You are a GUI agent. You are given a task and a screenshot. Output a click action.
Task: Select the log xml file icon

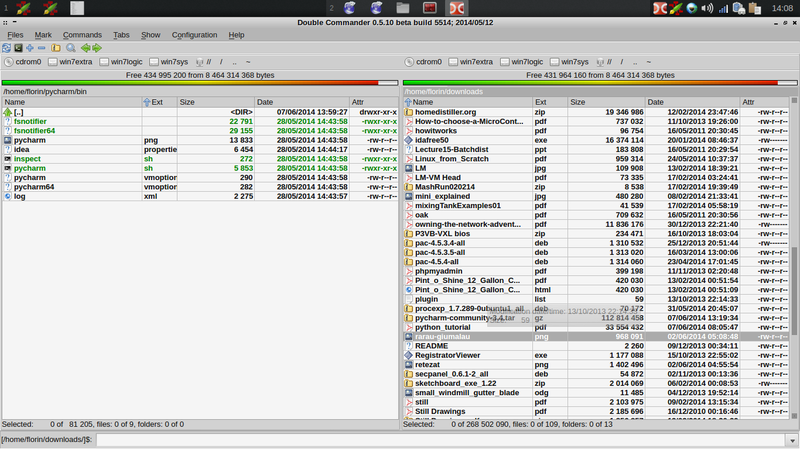(x=8, y=196)
